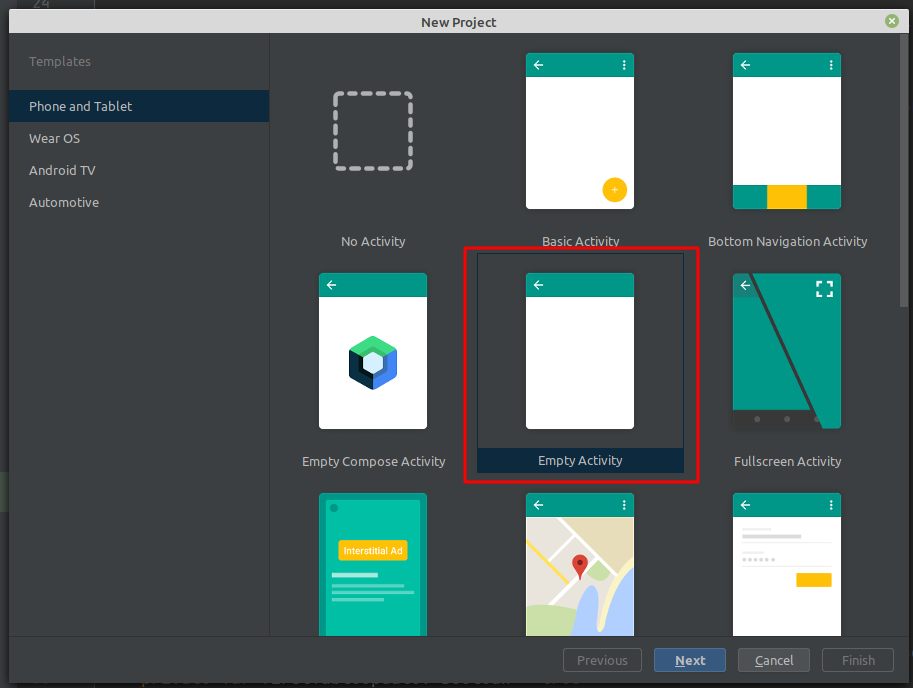Click the yellow floating action button icon

(x=615, y=189)
